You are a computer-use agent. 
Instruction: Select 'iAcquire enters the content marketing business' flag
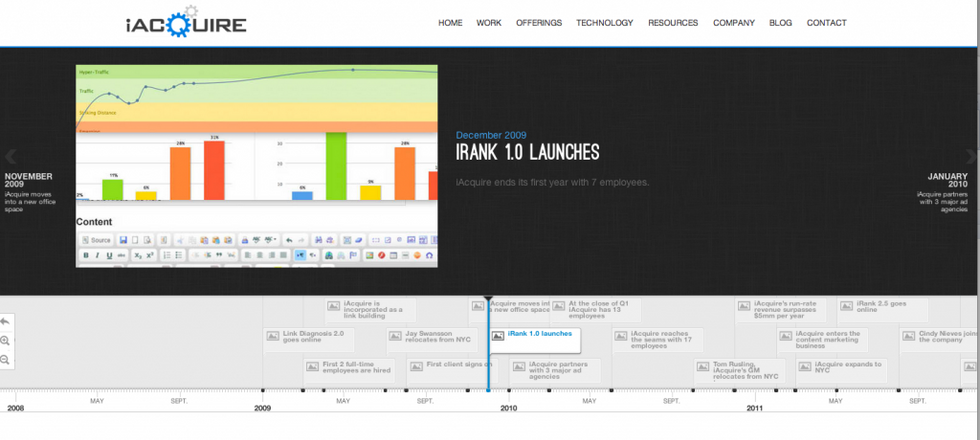822,339
